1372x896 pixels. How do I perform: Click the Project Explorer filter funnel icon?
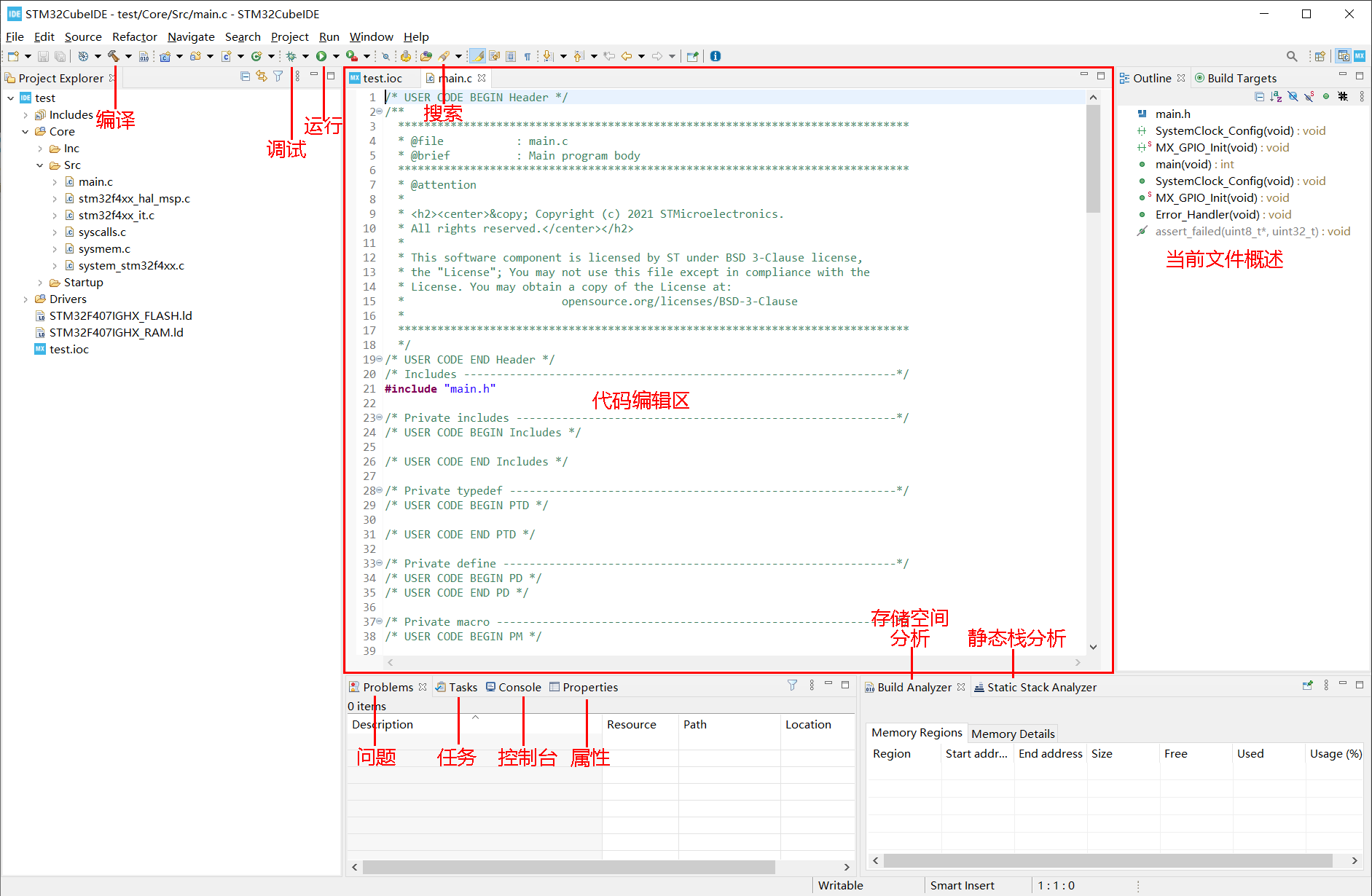(x=278, y=76)
